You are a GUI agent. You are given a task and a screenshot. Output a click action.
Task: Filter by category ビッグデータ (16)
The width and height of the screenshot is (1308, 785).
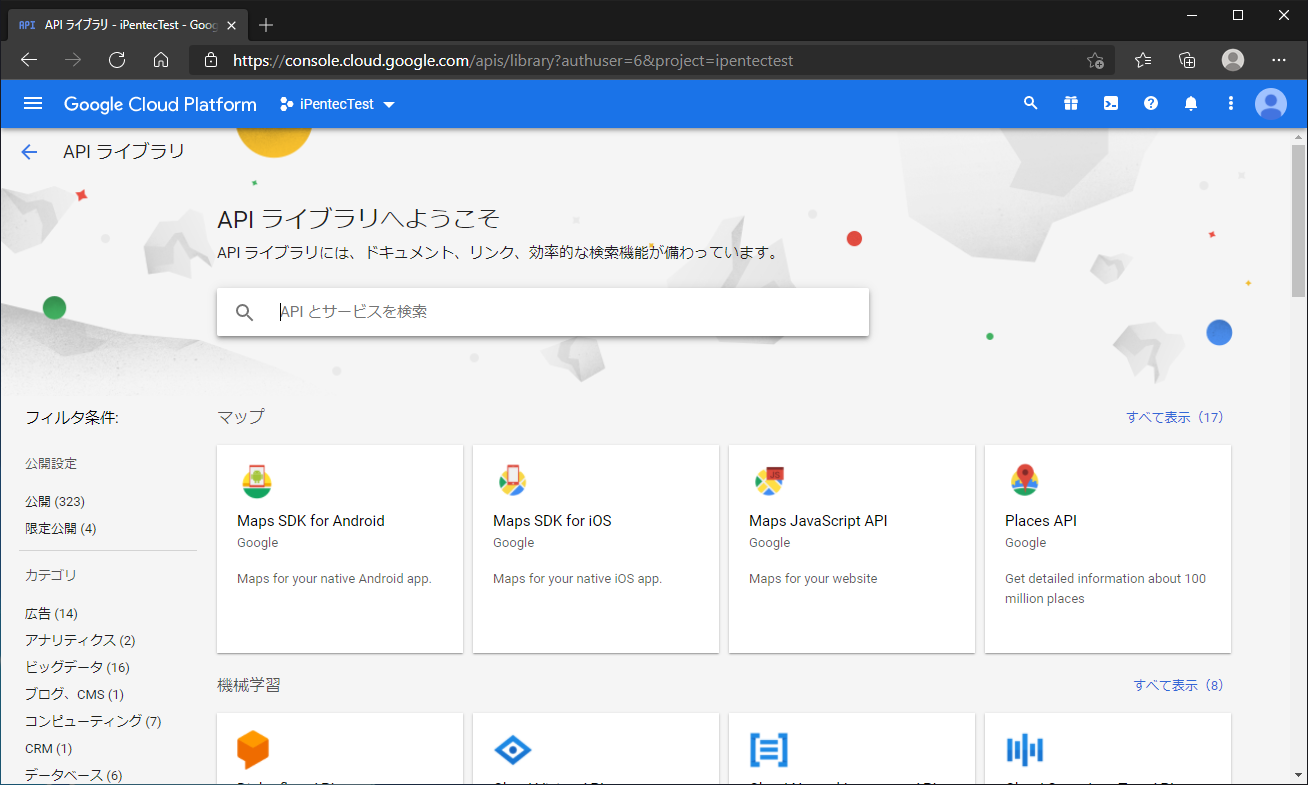coord(77,667)
